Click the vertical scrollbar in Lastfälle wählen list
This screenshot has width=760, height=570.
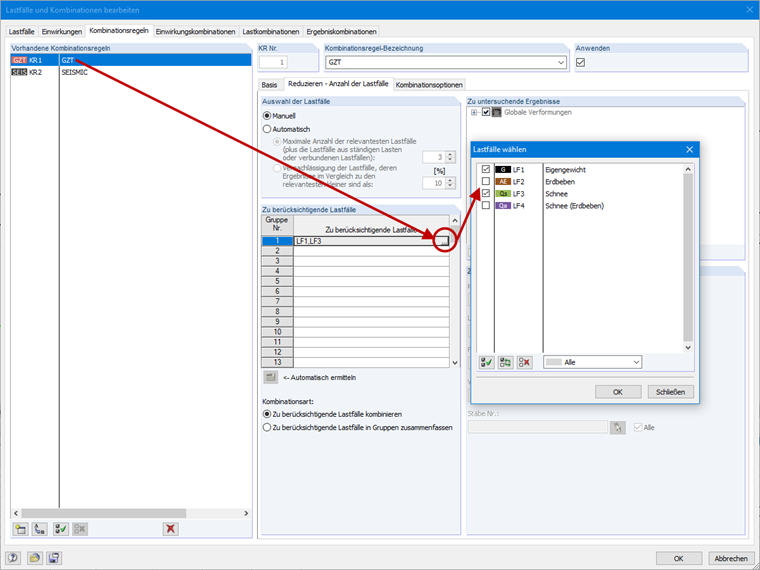point(688,257)
